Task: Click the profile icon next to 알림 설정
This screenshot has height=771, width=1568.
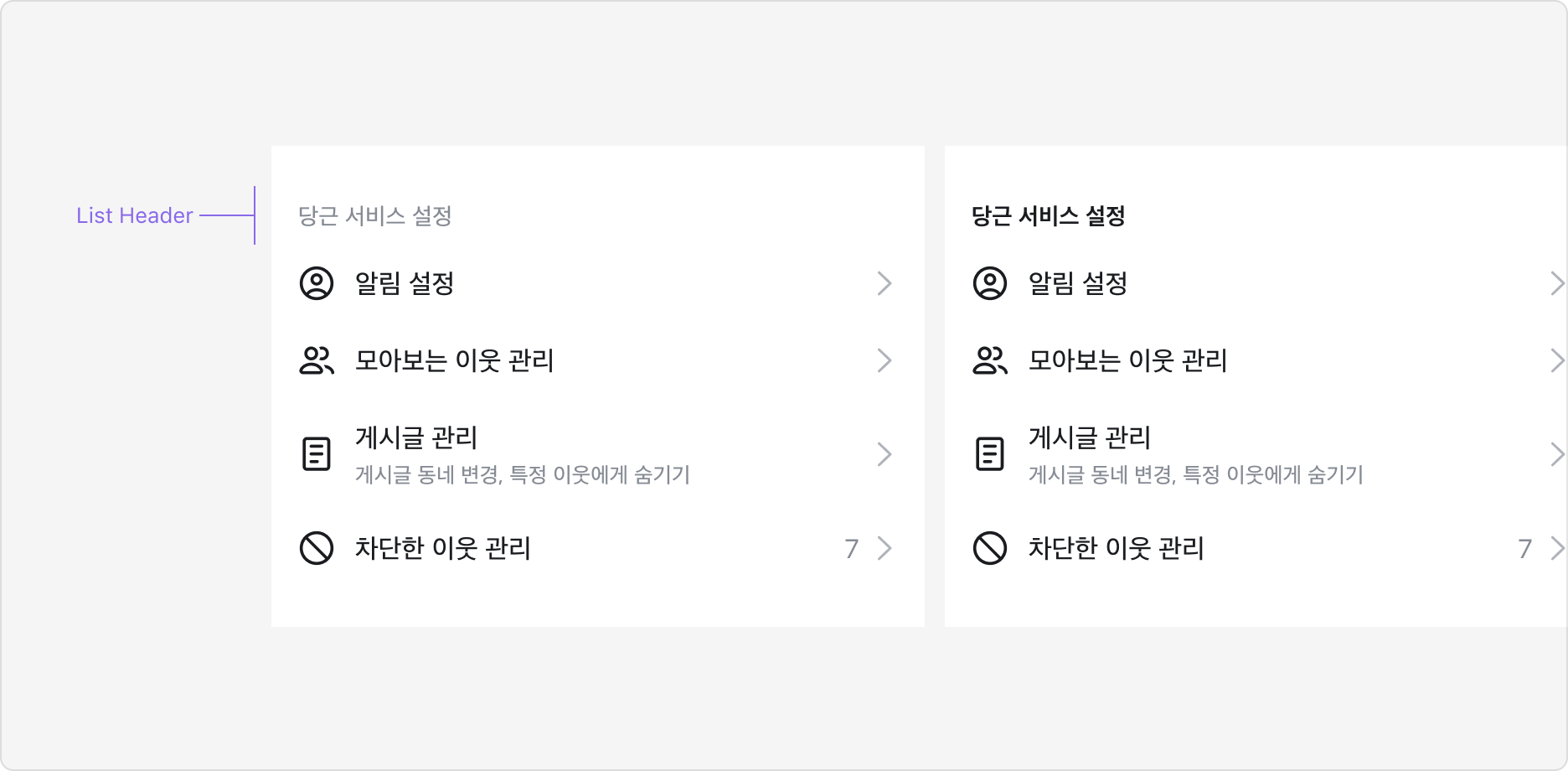Action: 316,284
